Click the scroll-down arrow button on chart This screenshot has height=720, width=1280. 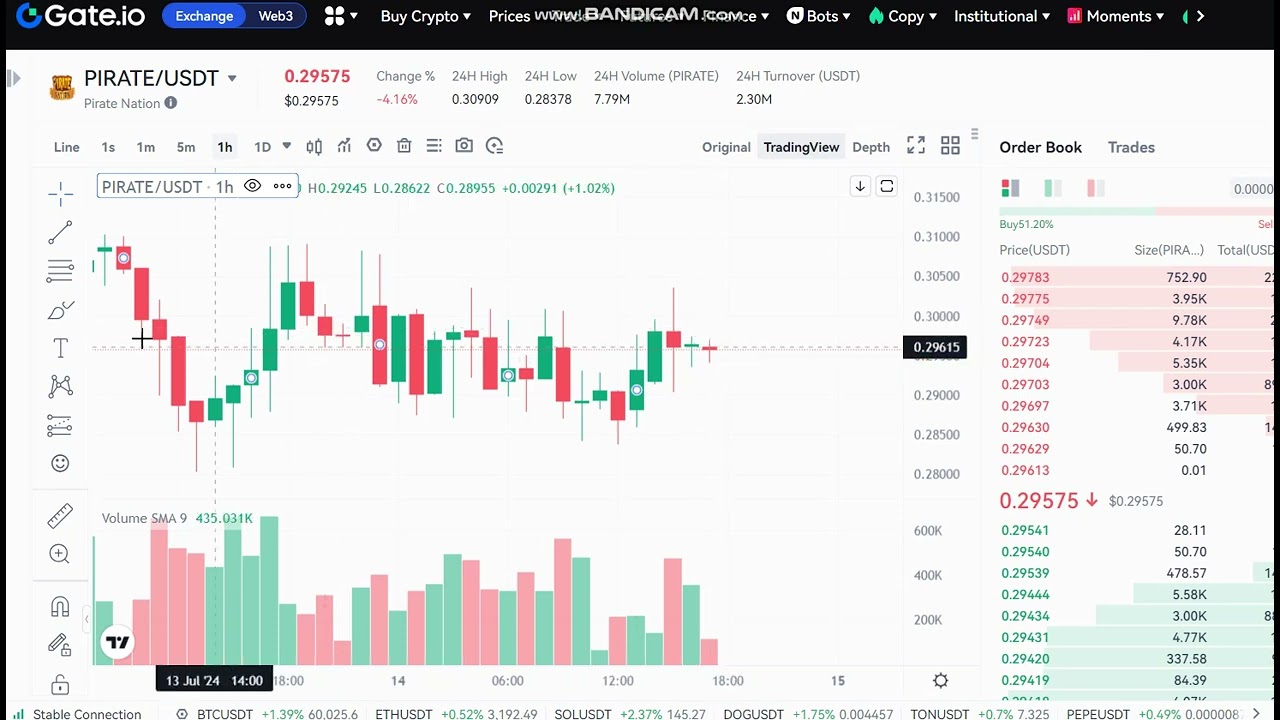pyautogui.click(x=860, y=186)
